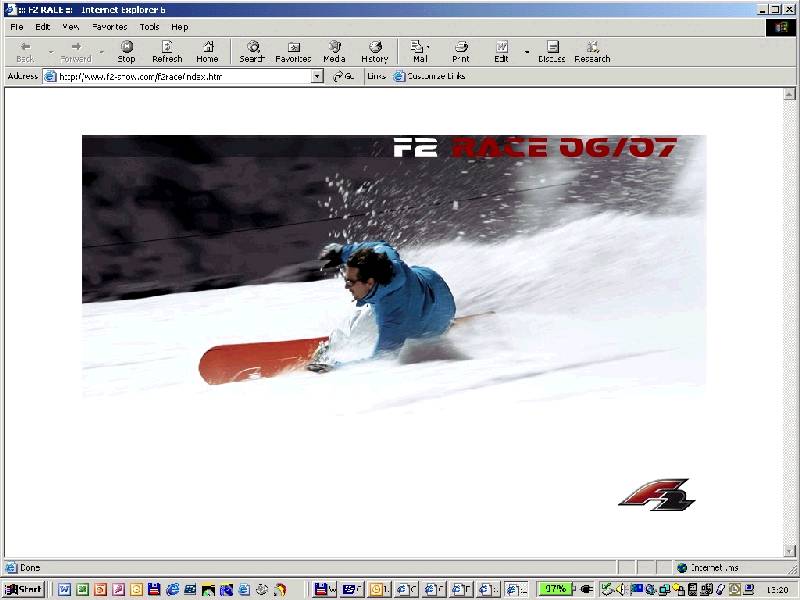
Task: Click the Discuss toolbar button
Action: pos(552,51)
